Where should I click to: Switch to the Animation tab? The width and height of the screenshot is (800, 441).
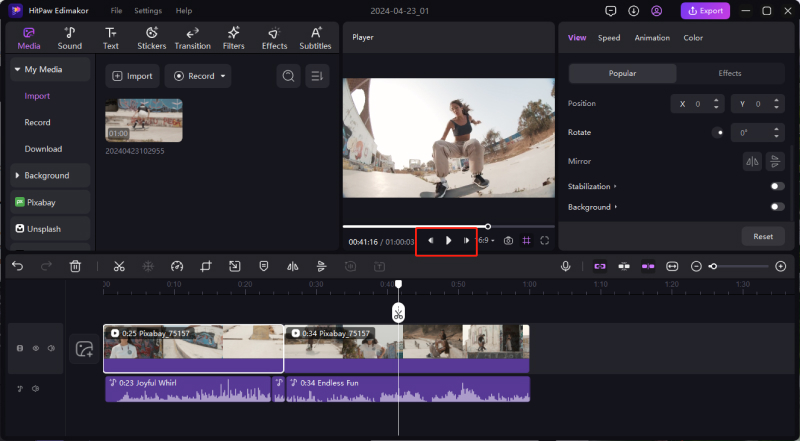coord(652,38)
